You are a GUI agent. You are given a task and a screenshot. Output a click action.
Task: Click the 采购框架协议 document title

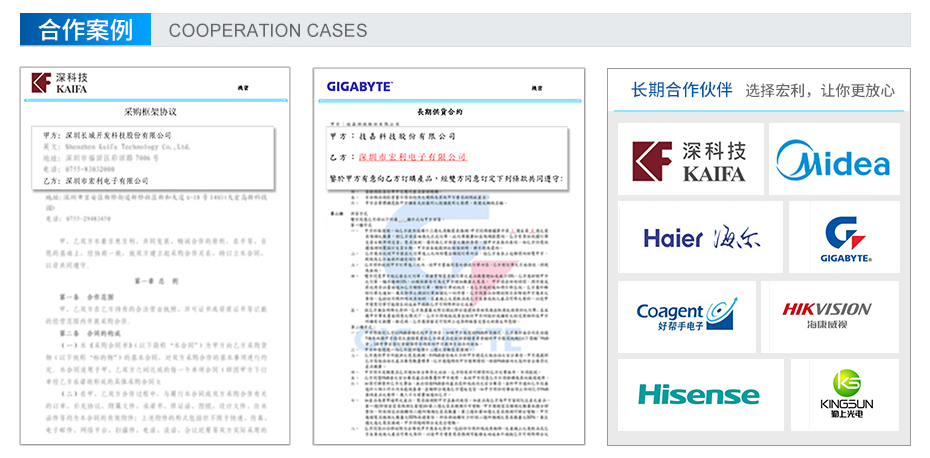(150, 112)
